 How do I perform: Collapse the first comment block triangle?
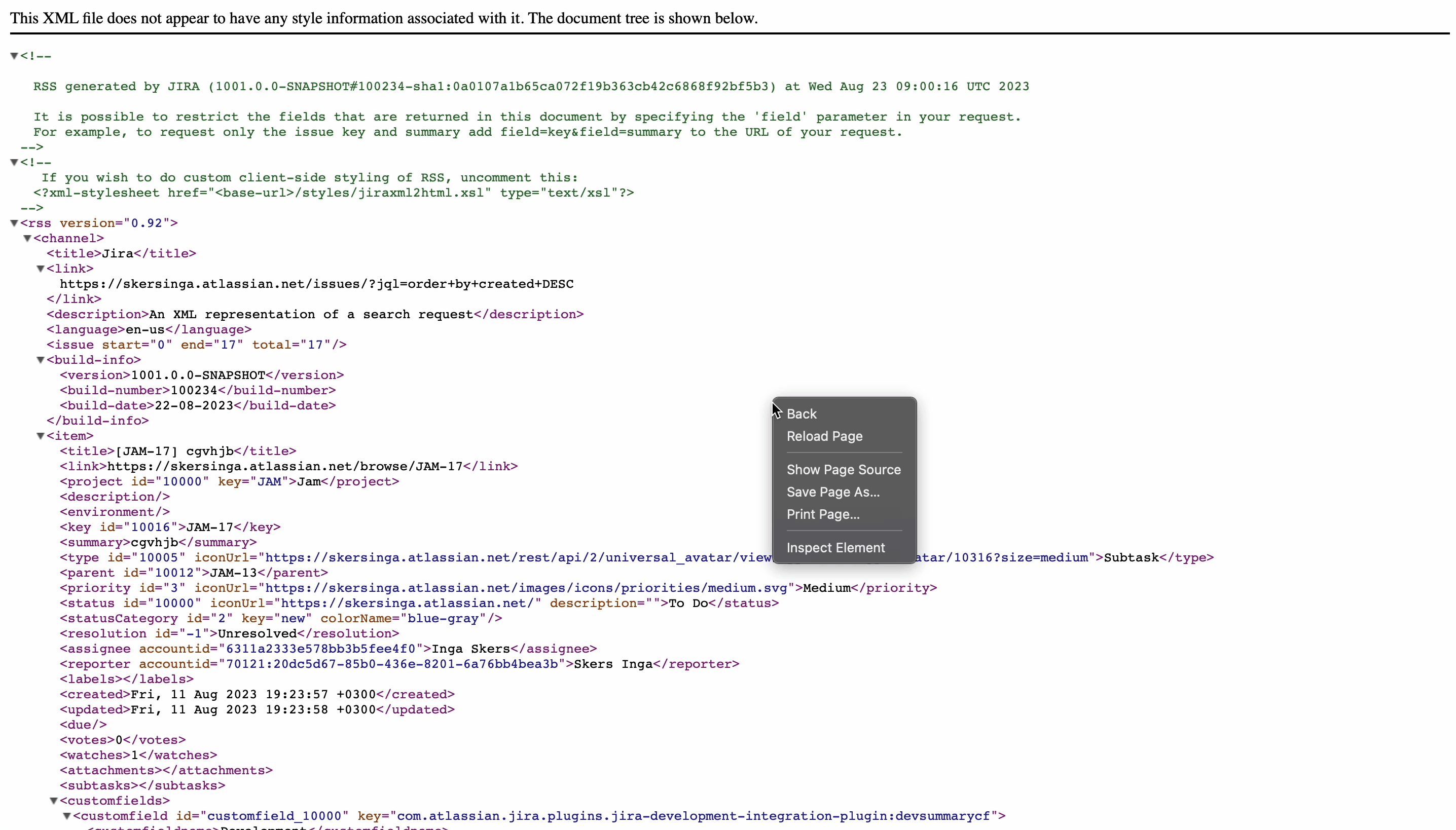[x=14, y=56]
